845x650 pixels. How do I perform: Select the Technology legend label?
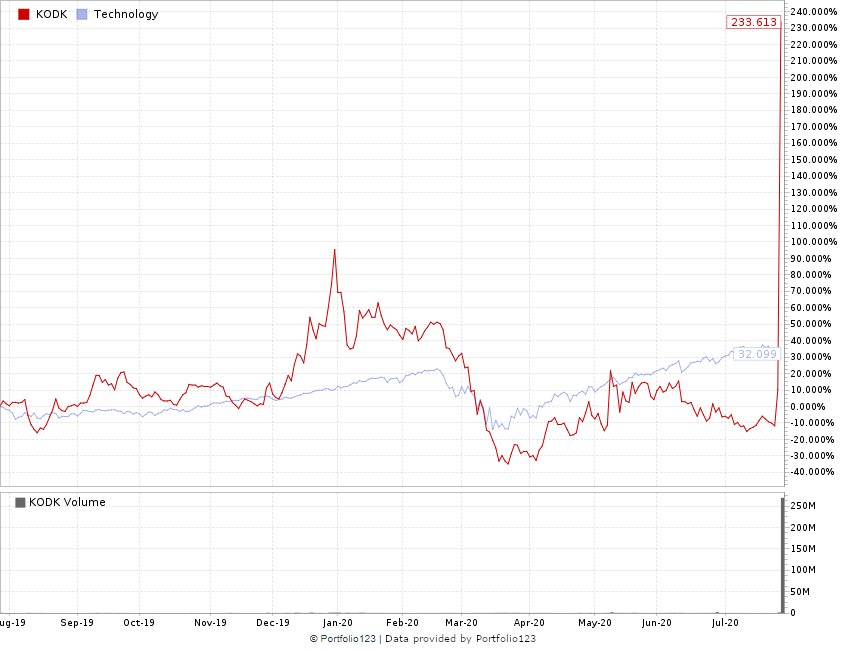(126, 15)
